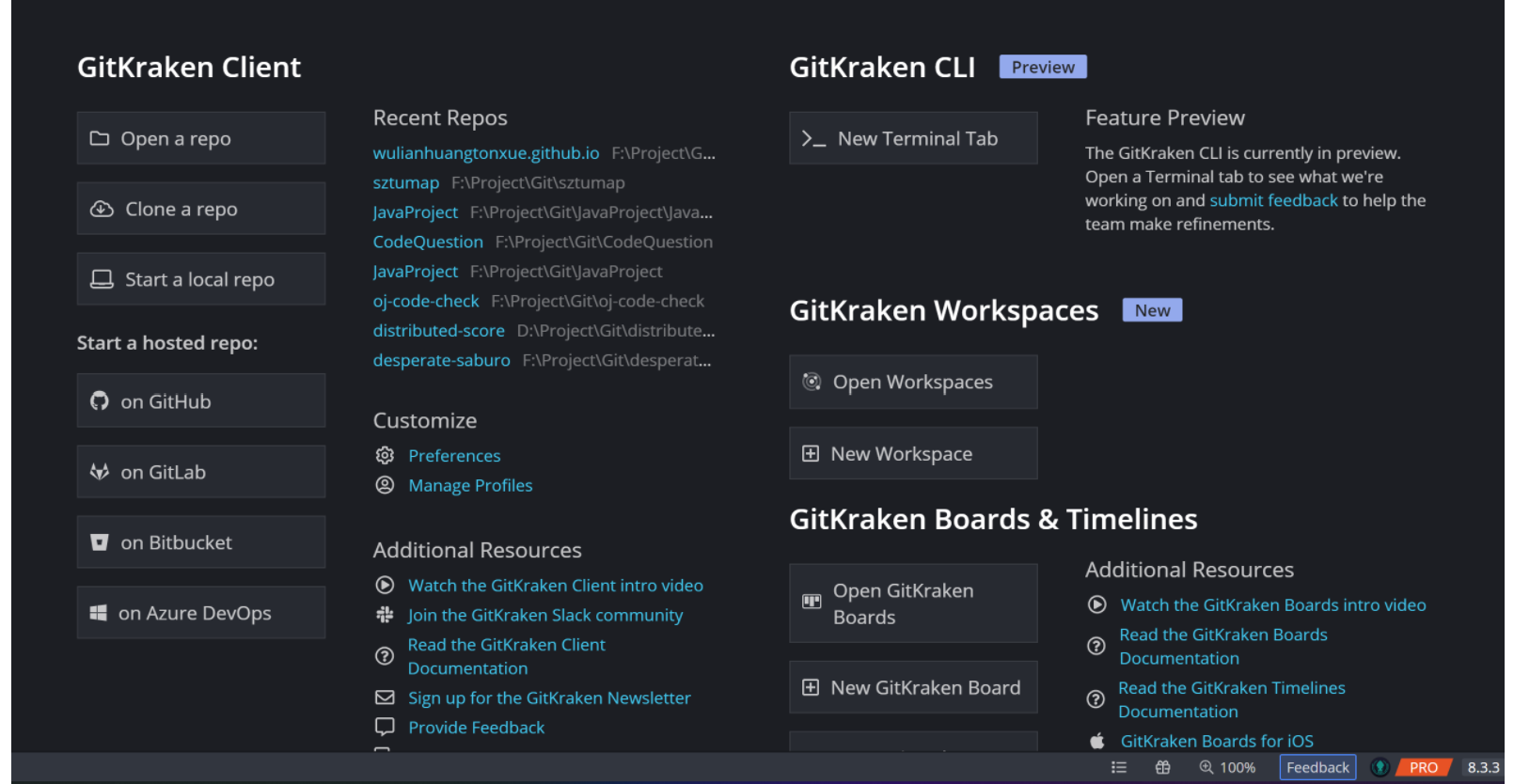The image size is (1514, 784).
Task: Click the PRO badge in status bar
Action: coord(1424,767)
